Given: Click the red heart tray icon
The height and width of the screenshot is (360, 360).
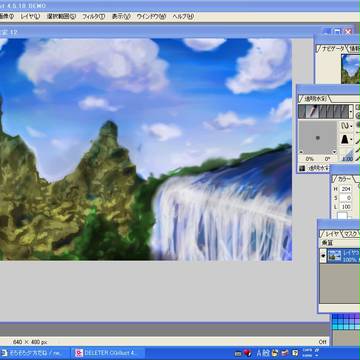Looking at the screenshot, I should tap(247, 353).
